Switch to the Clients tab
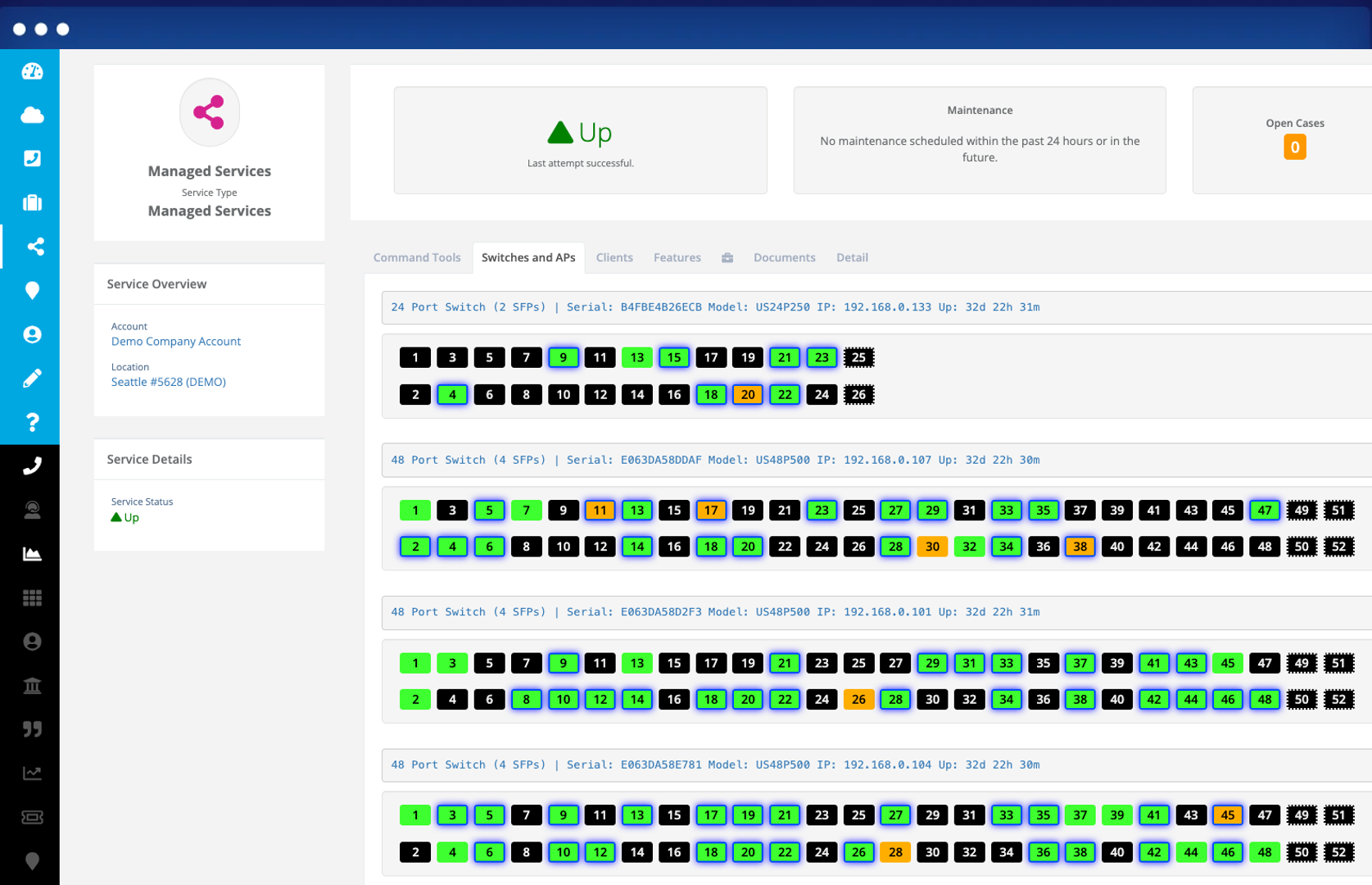The width and height of the screenshot is (1372, 885). click(614, 257)
